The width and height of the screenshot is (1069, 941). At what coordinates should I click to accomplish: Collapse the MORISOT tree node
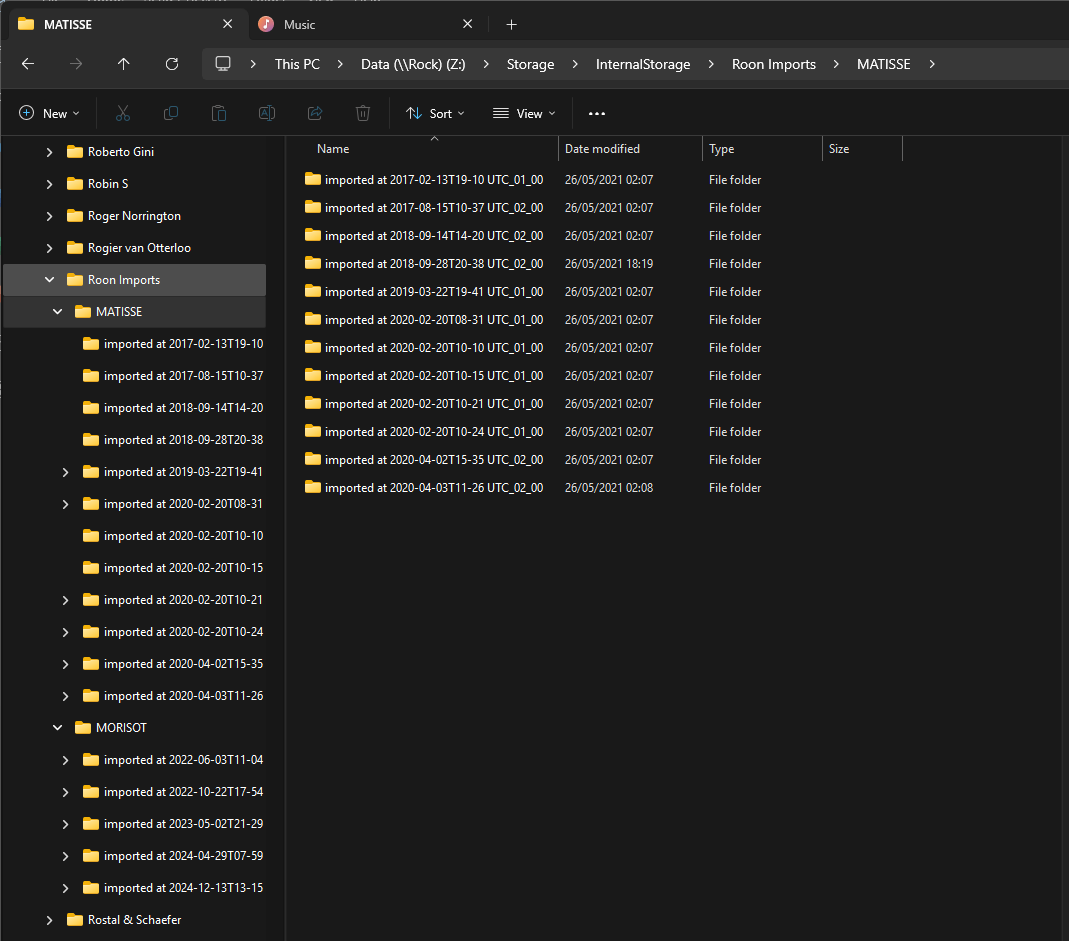(57, 728)
